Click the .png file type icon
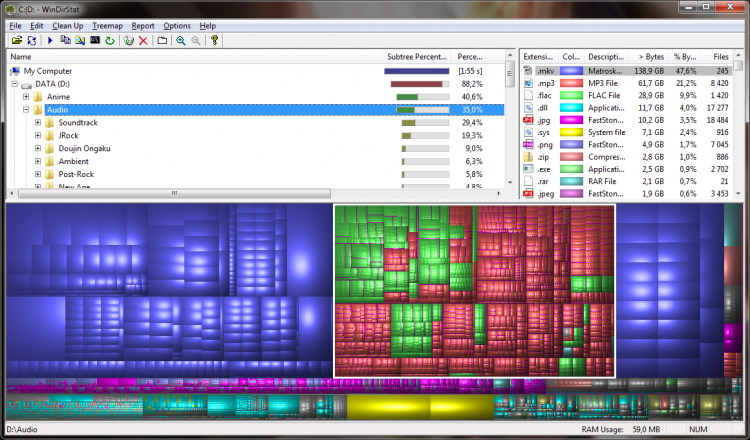Screen dimensions: 750x440 click(528, 144)
